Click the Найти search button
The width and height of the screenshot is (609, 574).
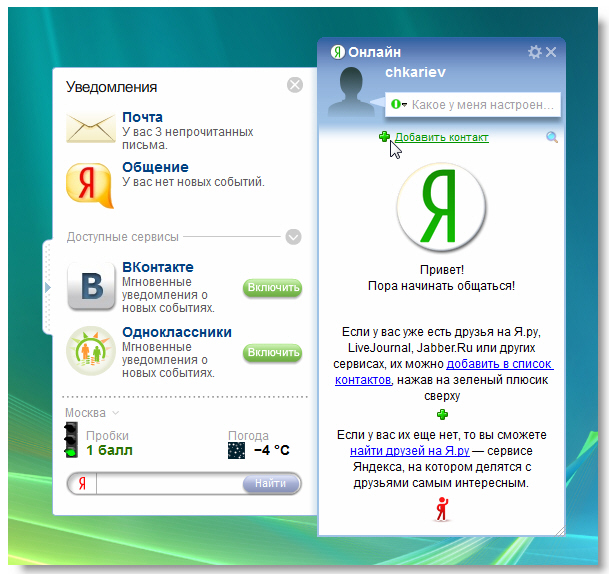(x=271, y=484)
